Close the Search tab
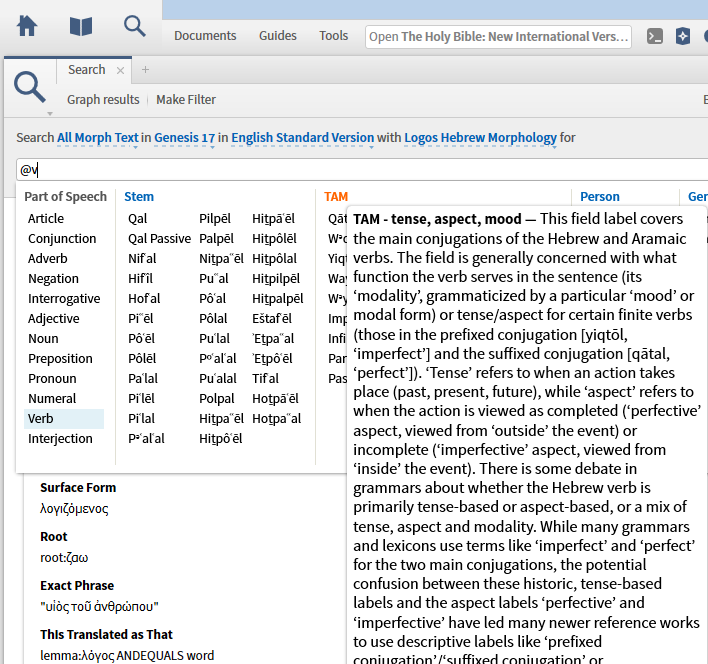The height and width of the screenshot is (664, 708). [120, 70]
